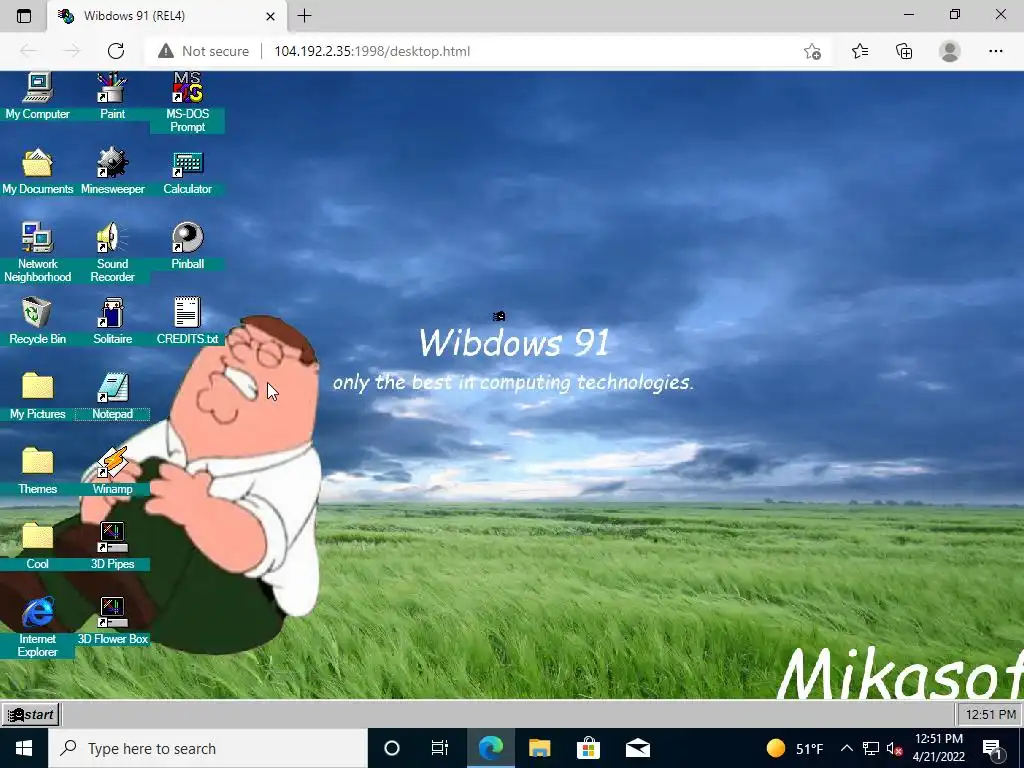This screenshot has width=1024, height=768.
Task: Click the Not secure site info indicator
Action: [204, 51]
